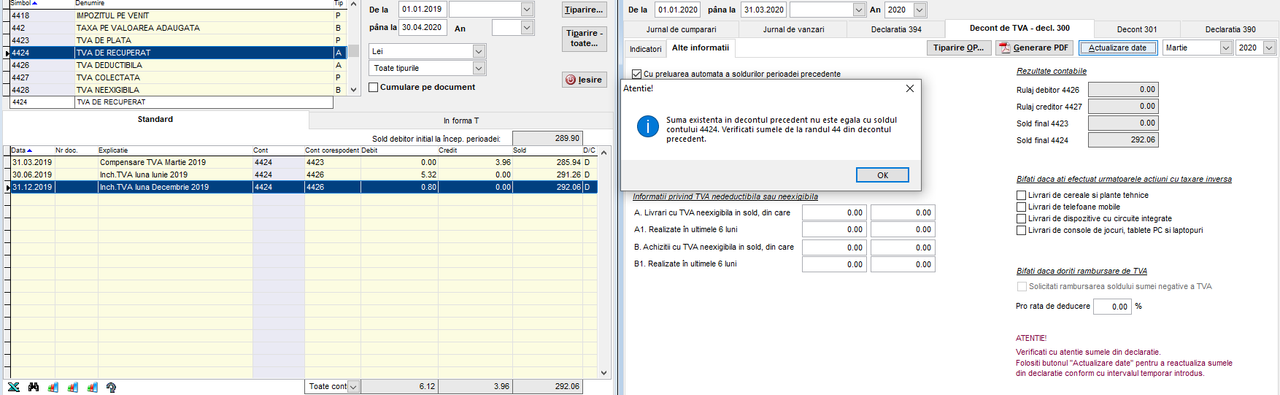The image size is (1280, 395).
Task: Click the Excel export icon
Action: 14,386
